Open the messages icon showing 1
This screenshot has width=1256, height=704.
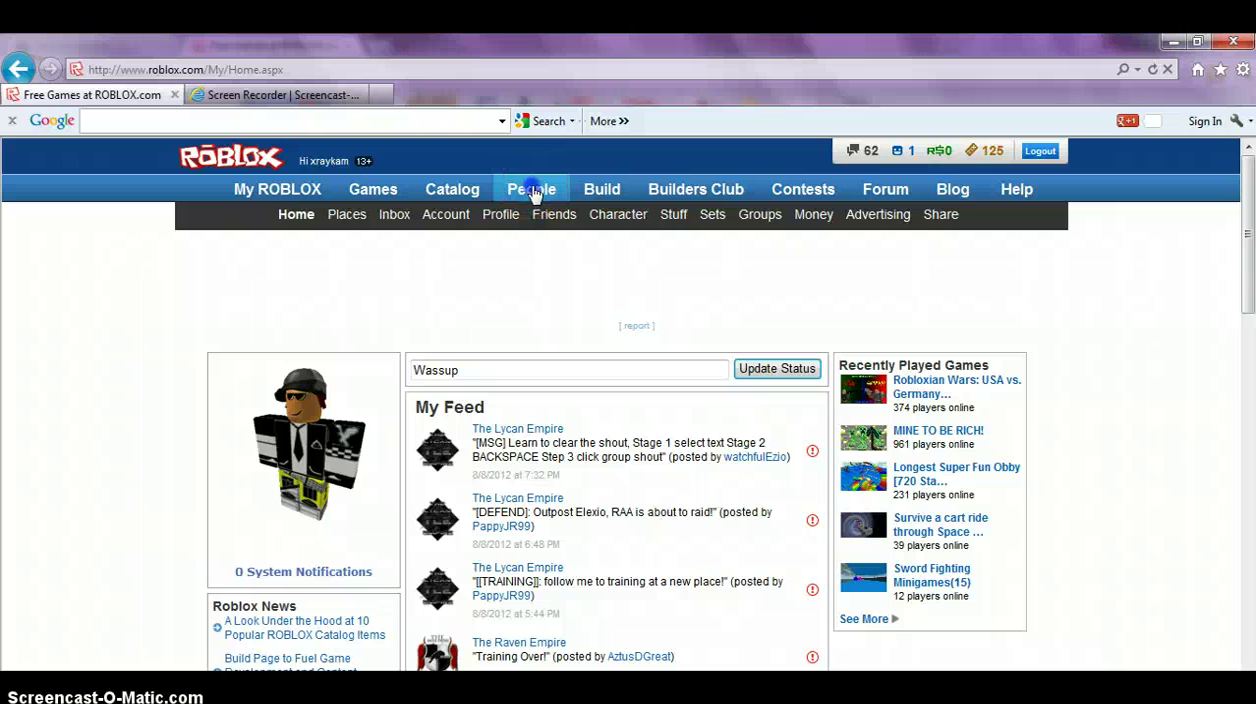pyautogui.click(x=897, y=151)
